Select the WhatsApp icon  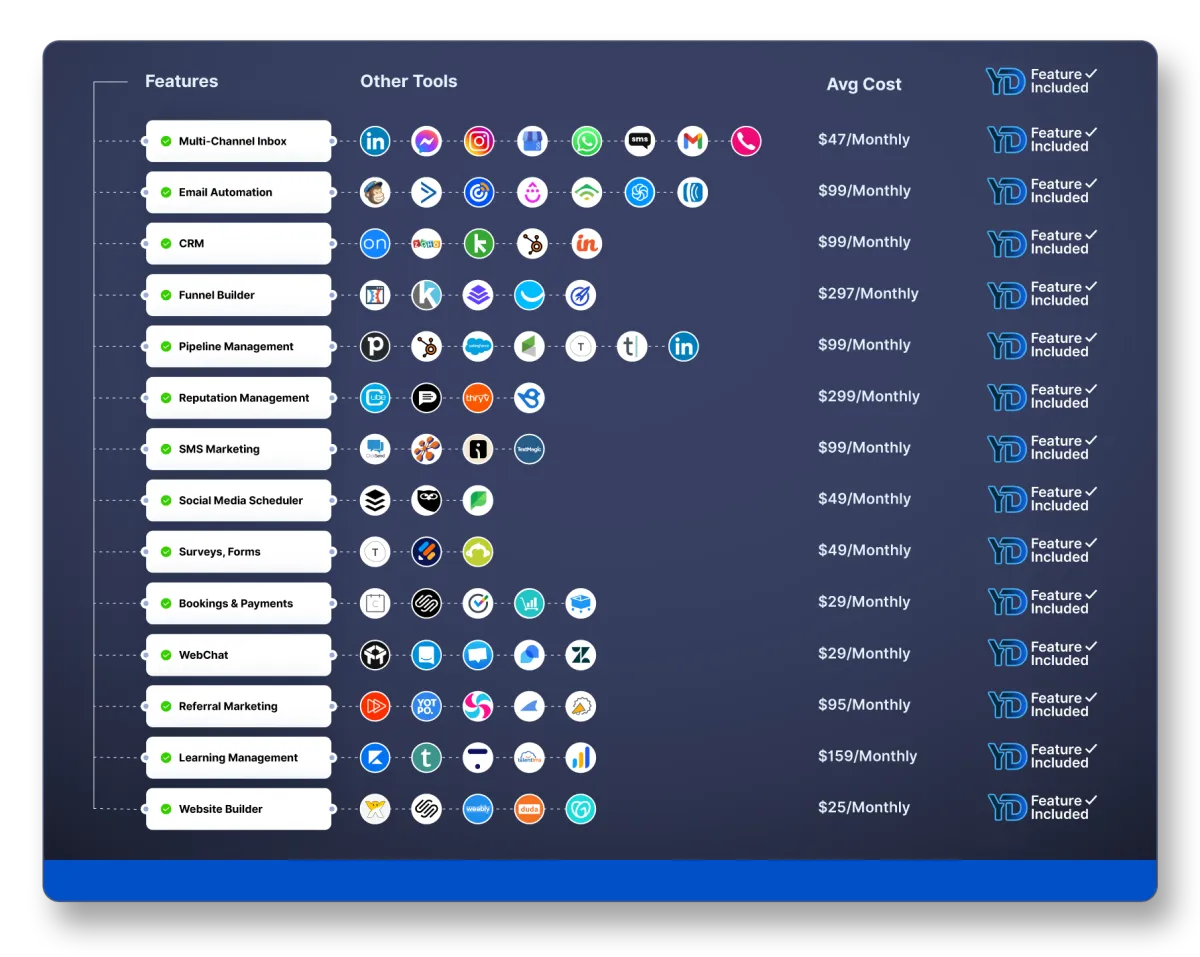point(587,141)
